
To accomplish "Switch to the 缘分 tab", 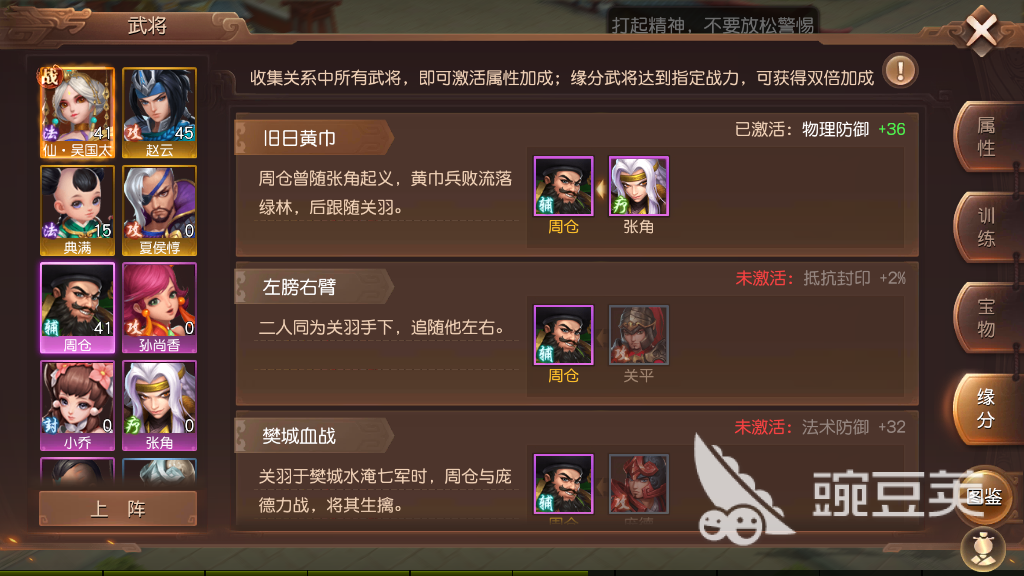I will click(x=986, y=409).
